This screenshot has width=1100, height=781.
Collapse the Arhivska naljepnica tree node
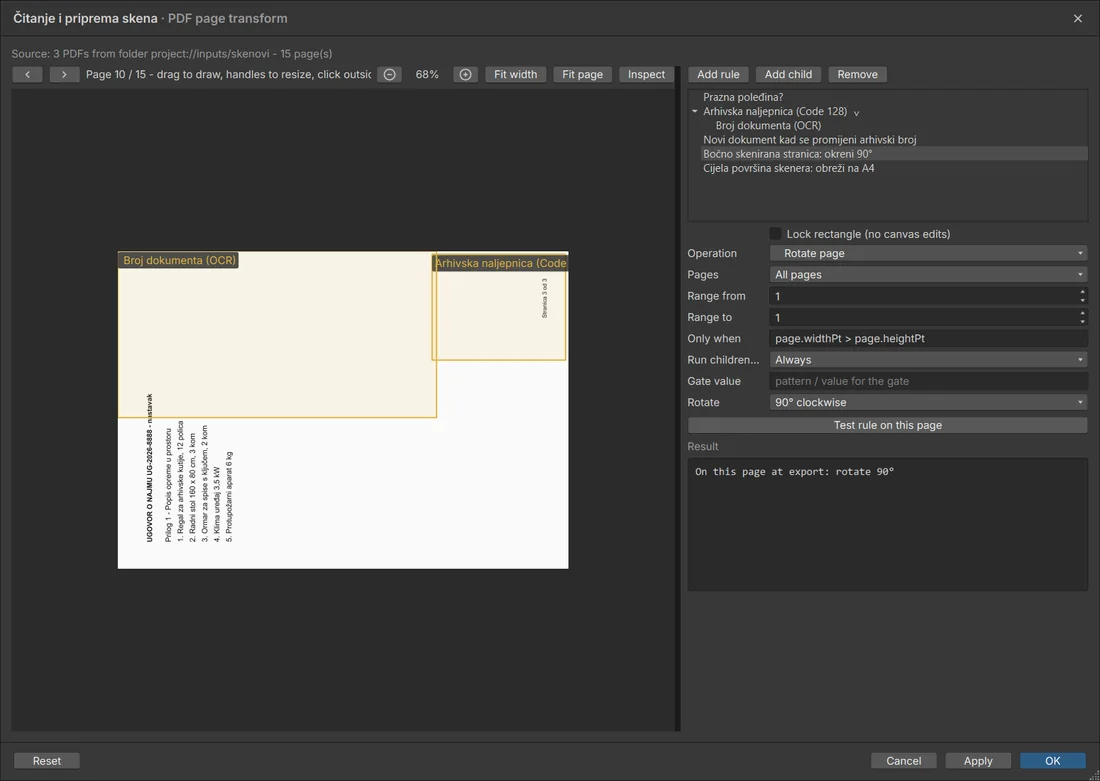click(695, 111)
